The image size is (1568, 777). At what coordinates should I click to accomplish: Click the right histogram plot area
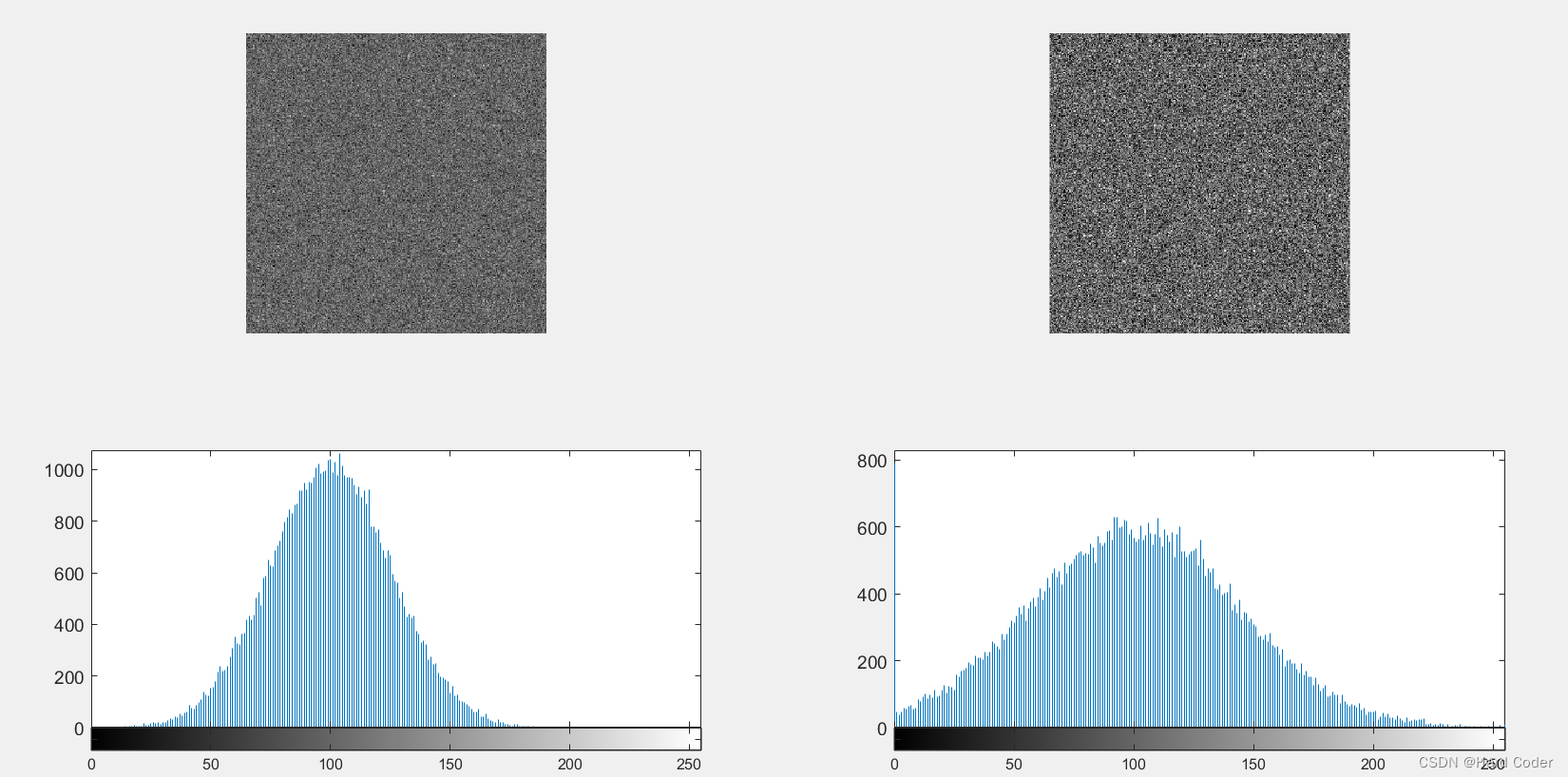[1199, 589]
